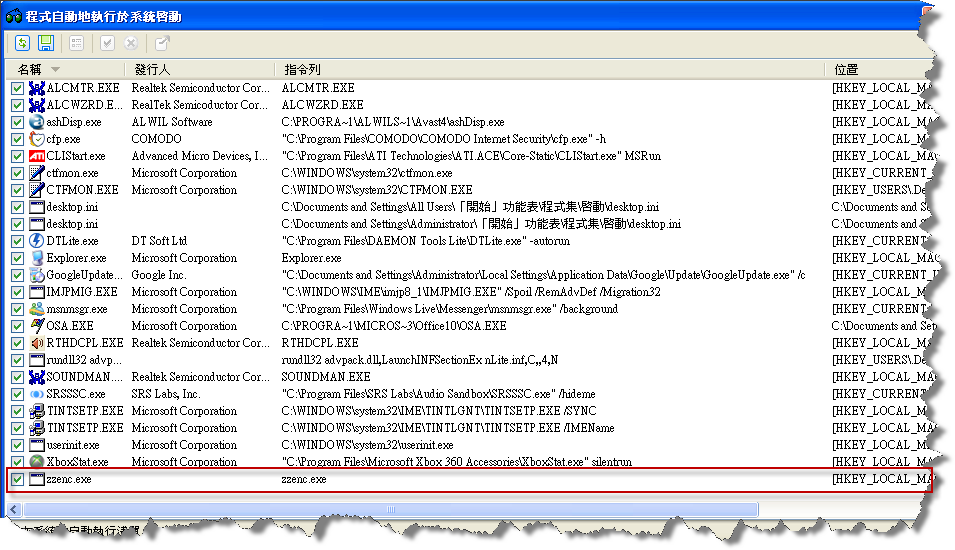Select the uppercase CTFMON.EXE pen icon
Screen dimensions: 955x550
(37, 190)
